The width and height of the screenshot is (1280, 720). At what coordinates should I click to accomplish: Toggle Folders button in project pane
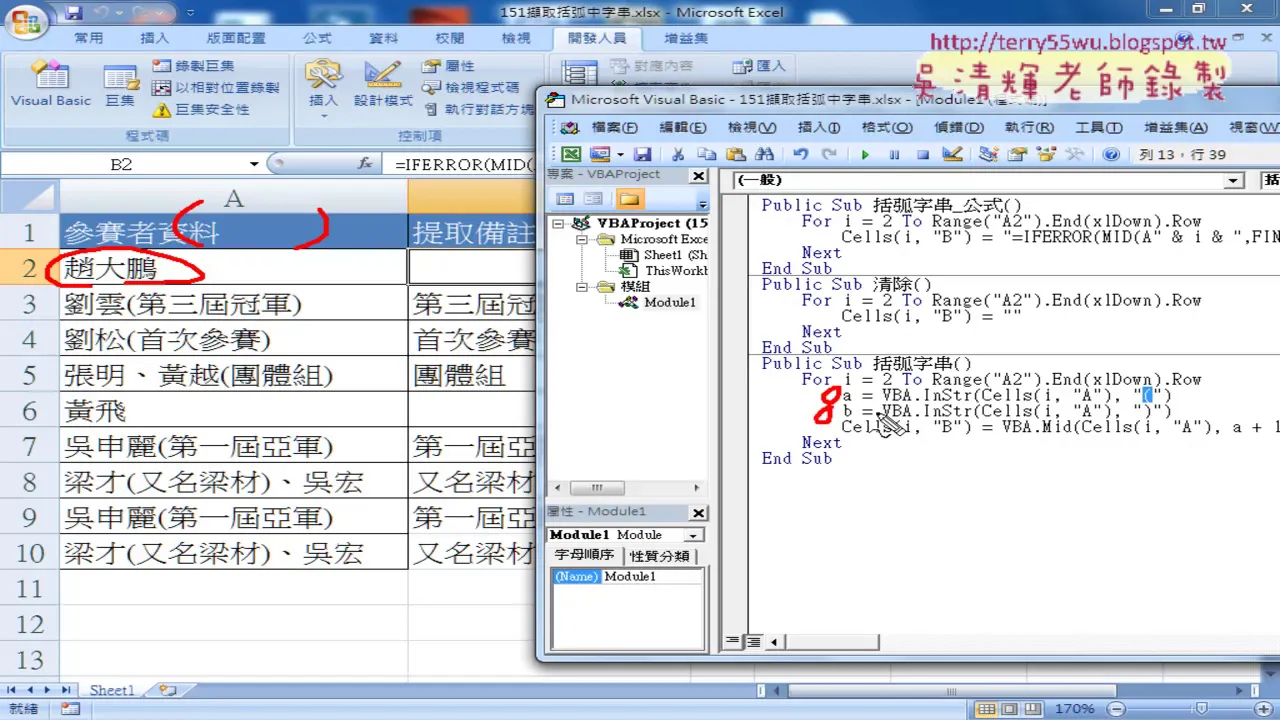coord(629,198)
